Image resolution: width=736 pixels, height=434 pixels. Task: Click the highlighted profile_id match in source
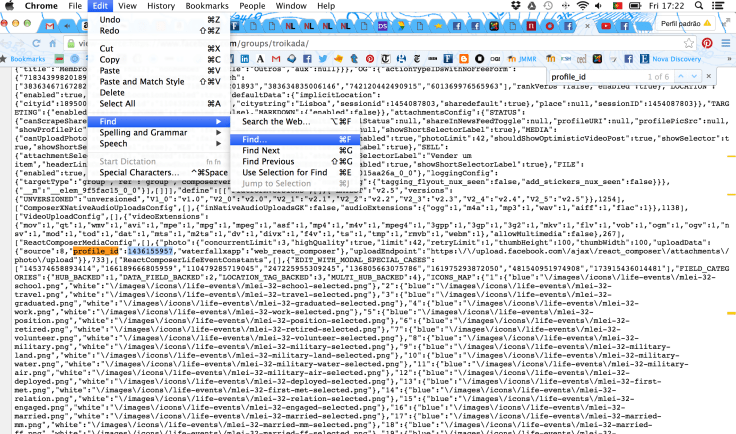(x=96, y=251)
